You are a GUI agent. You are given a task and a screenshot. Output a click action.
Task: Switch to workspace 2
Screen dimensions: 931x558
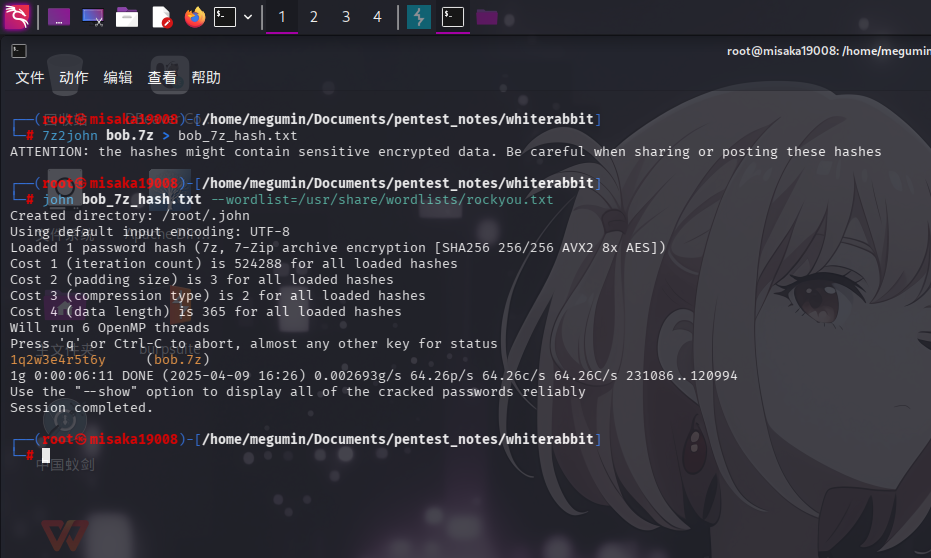(x=314, y=17)
